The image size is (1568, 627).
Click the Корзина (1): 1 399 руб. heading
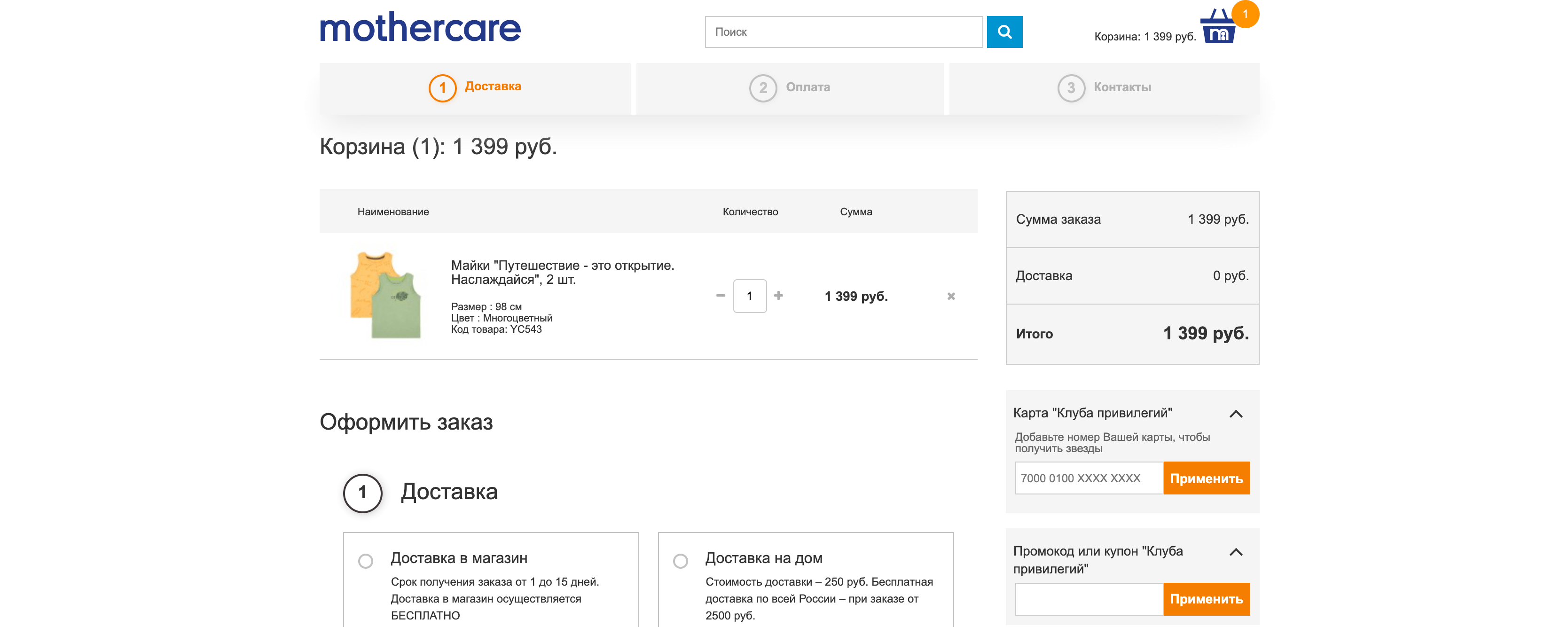pos(438,147)
